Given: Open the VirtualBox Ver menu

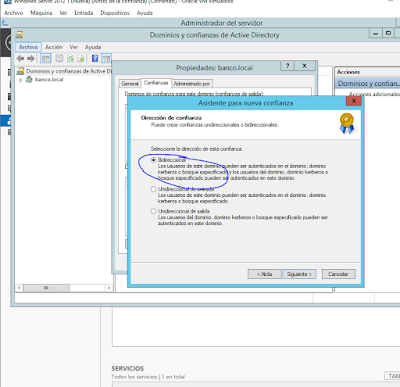Looking at the screenshot, I should pos(63,13).
